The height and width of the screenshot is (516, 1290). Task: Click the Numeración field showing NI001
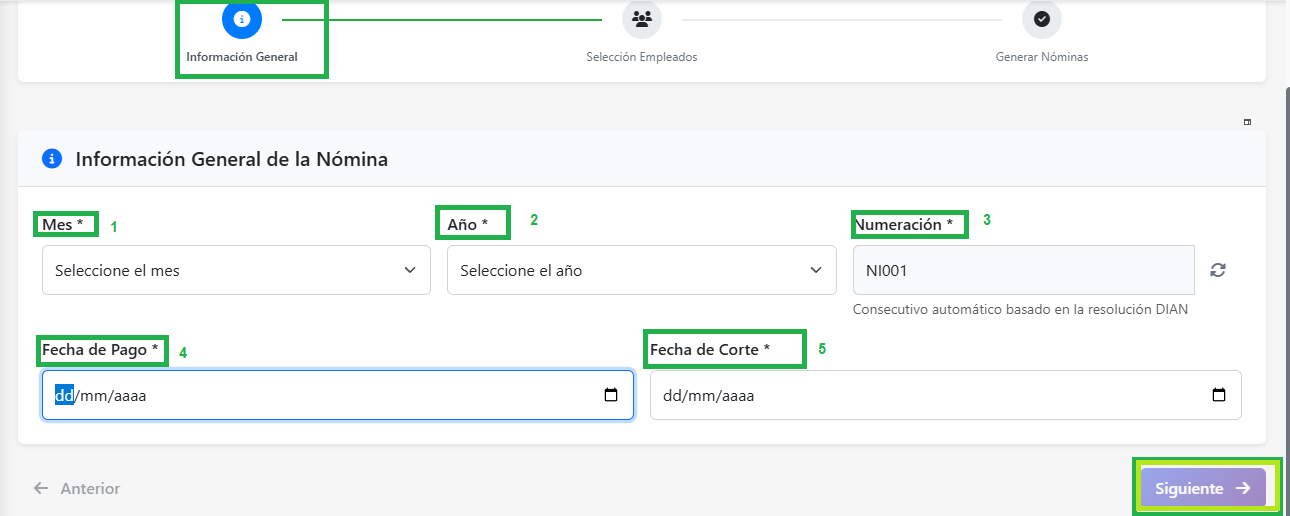[1023, 270]
